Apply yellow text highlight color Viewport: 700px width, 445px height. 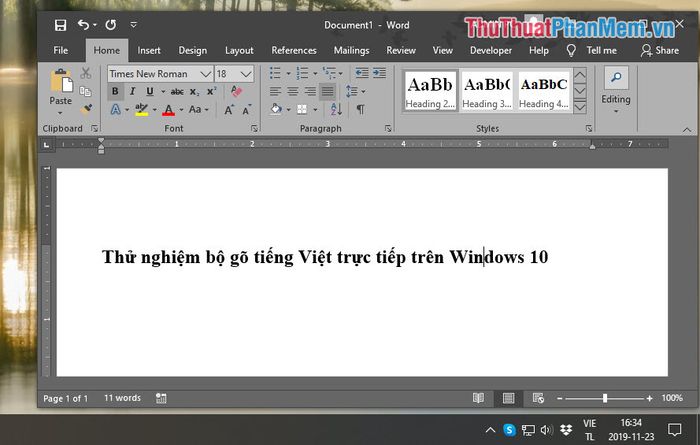(x=142, y=109)
